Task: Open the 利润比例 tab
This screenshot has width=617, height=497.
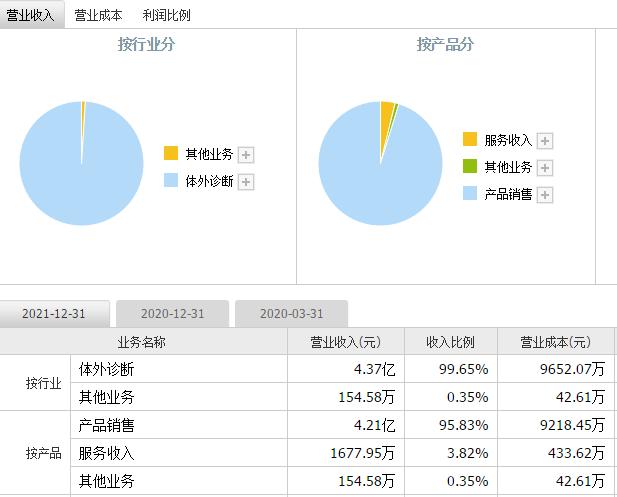Action: (166, 15)
